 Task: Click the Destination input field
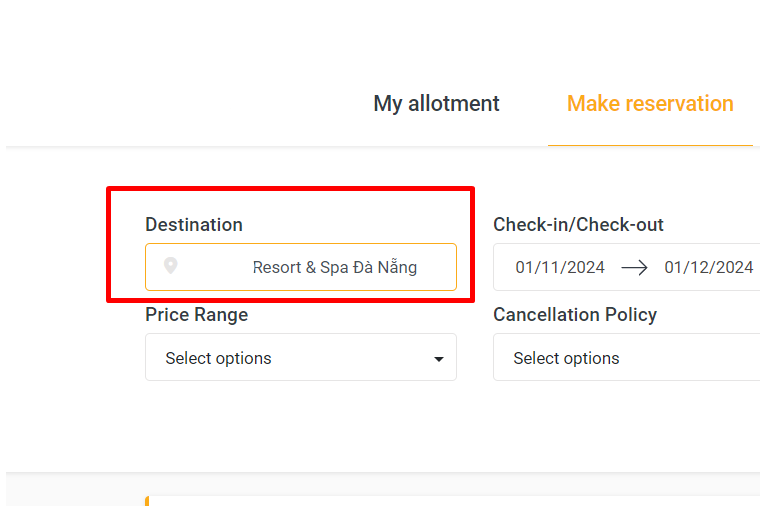(x=300, y=267)
